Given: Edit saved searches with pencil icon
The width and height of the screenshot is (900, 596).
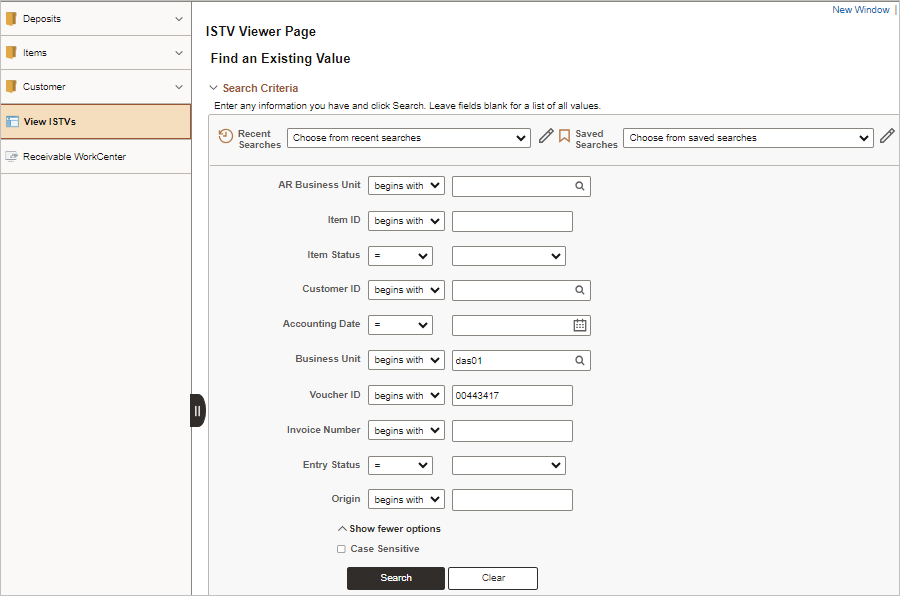Looking at the screenshot, I should pyautogui.click(x=887, y=136).
